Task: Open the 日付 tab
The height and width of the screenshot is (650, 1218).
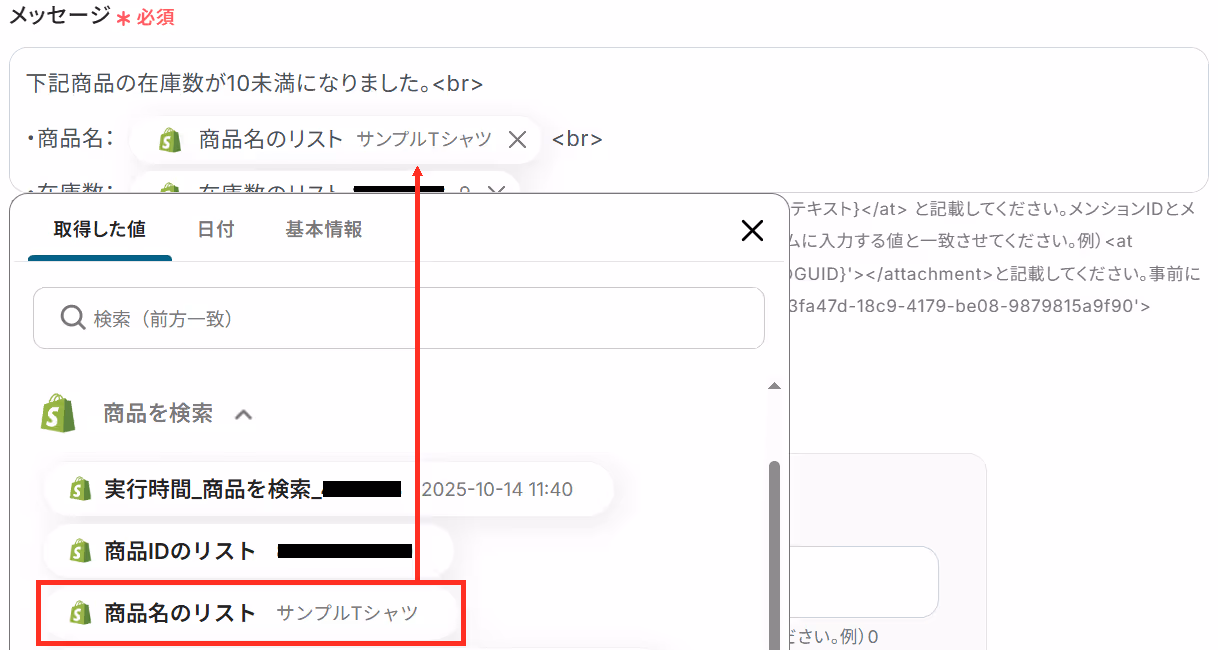Action: [216, 229]
